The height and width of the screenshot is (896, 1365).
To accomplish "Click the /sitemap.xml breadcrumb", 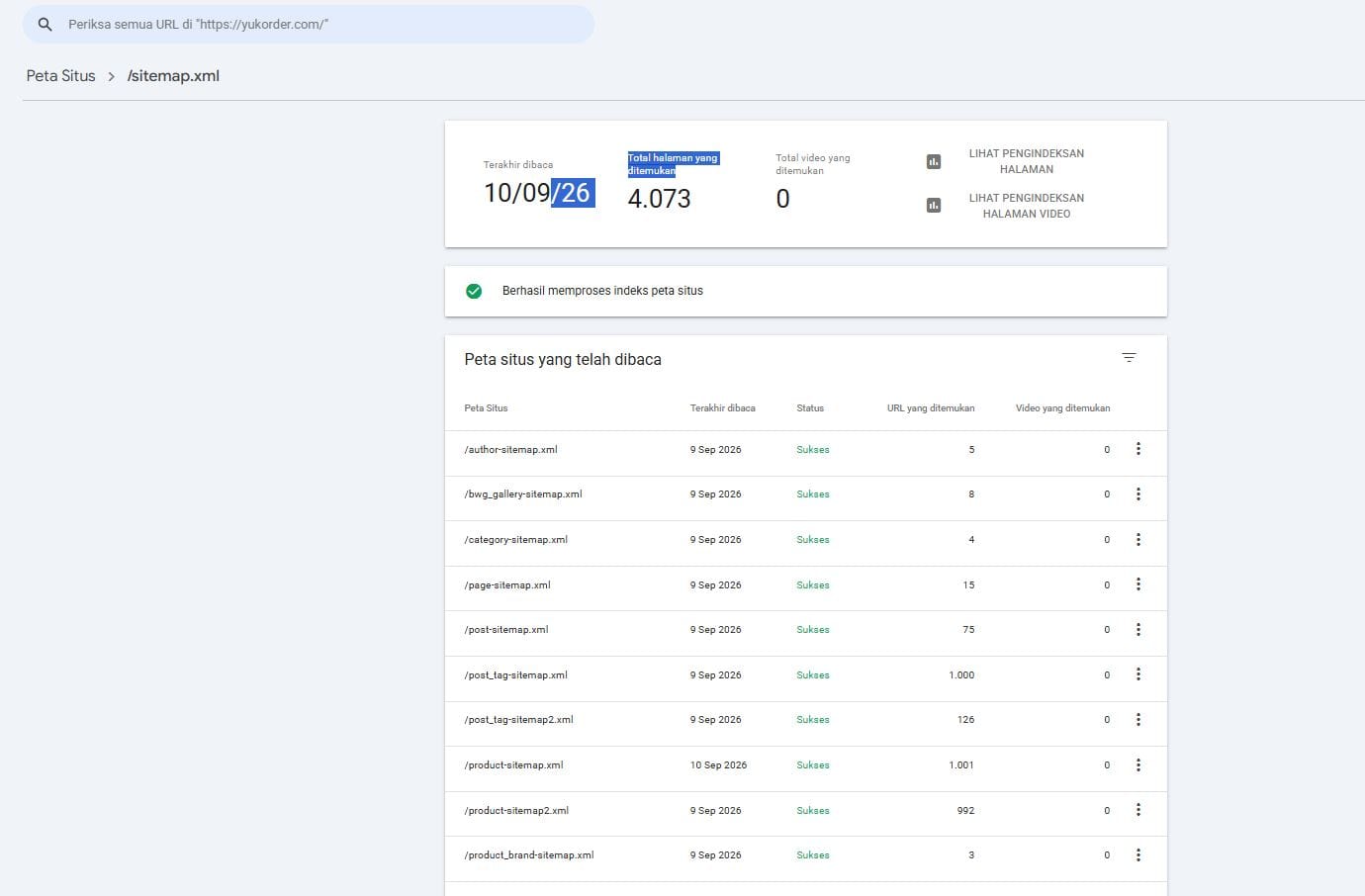I will 173,76.
